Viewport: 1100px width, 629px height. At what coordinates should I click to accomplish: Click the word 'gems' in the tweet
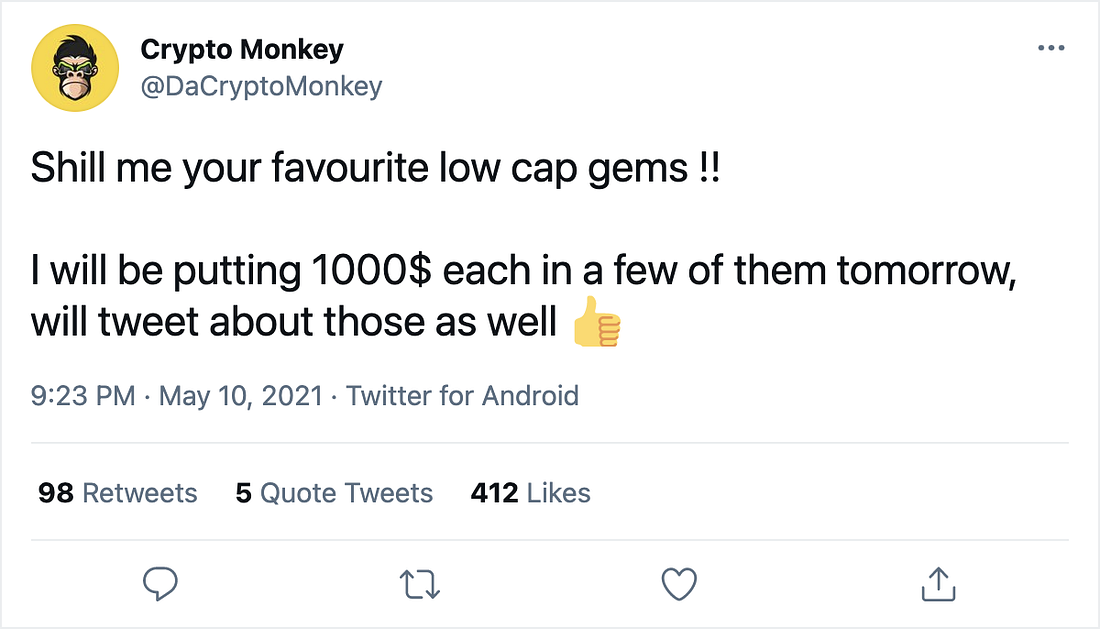638,171
